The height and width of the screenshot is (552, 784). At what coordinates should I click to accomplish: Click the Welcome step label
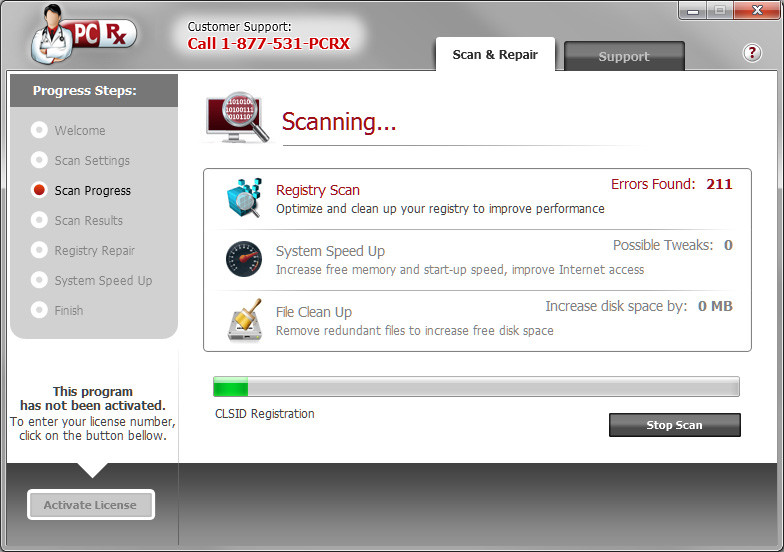[80, 130]
